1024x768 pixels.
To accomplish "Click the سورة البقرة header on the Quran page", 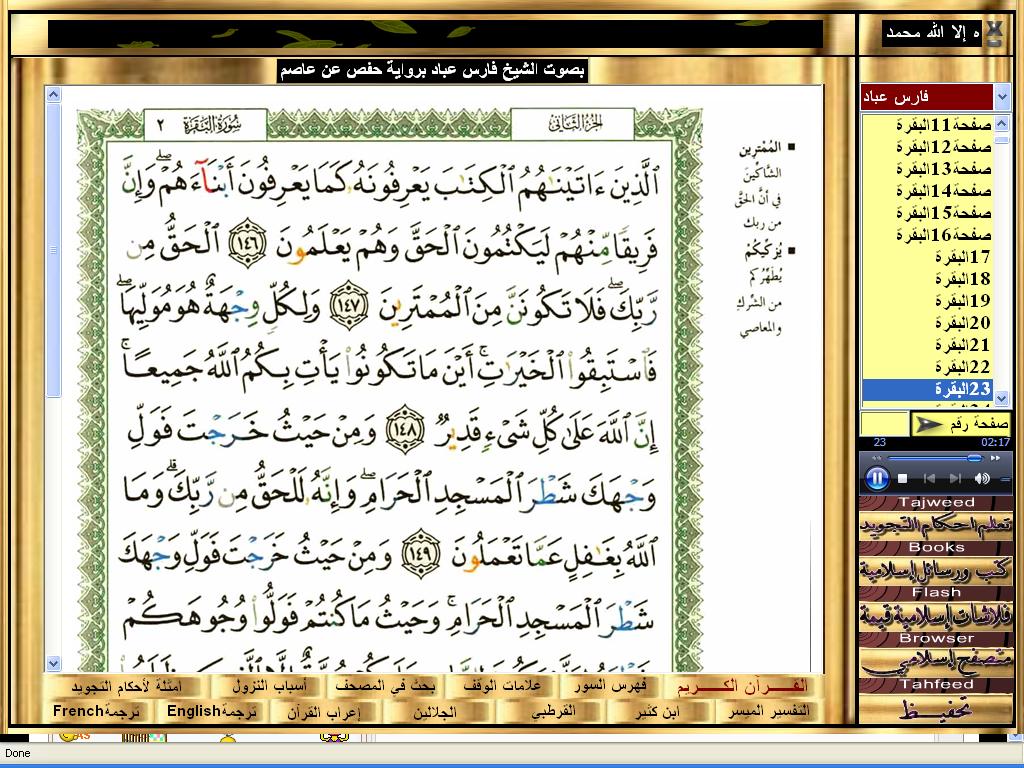I will (x=211, y=124).
